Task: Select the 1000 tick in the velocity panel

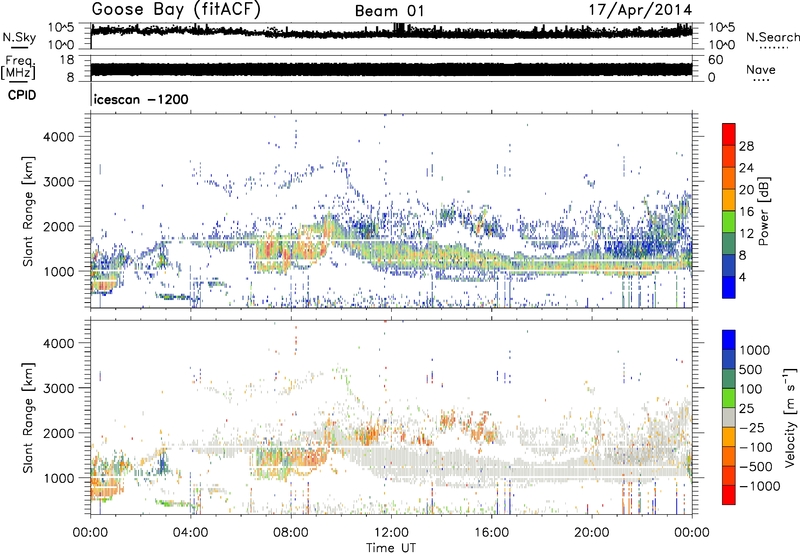Action: coord(58,478)
